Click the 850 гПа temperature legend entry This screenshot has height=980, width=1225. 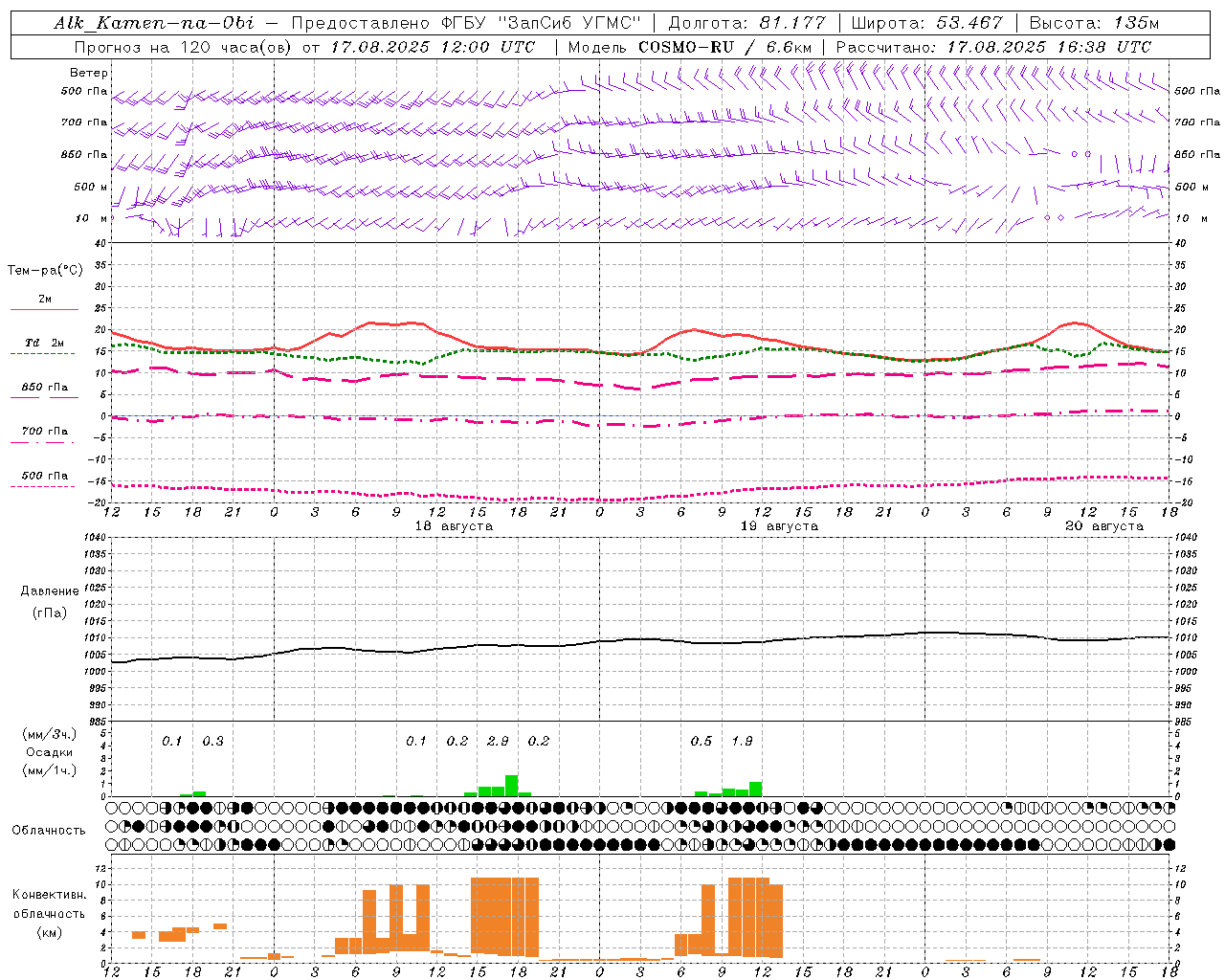pos(44,388)
